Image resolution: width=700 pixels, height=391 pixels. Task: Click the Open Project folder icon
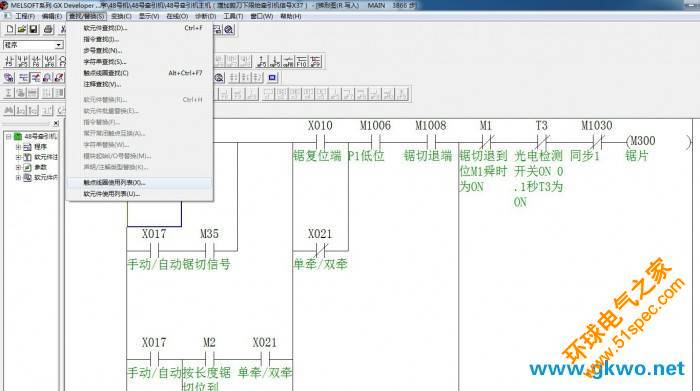21,30
